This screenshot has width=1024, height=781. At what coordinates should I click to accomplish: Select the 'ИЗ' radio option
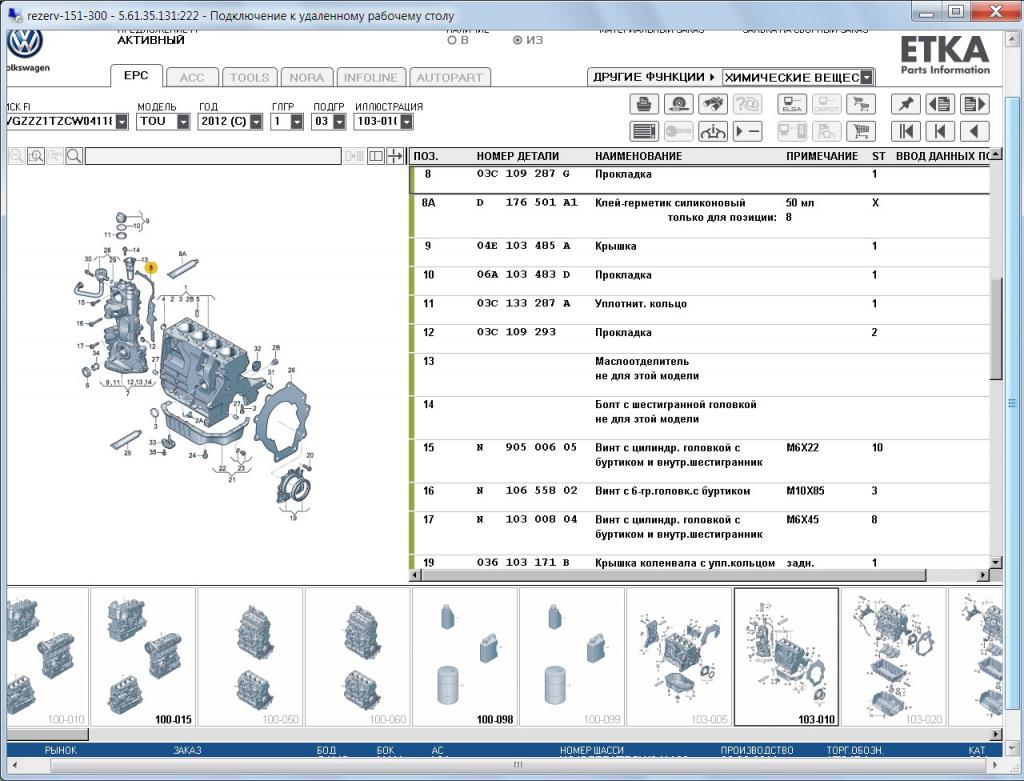pos(518,40)
